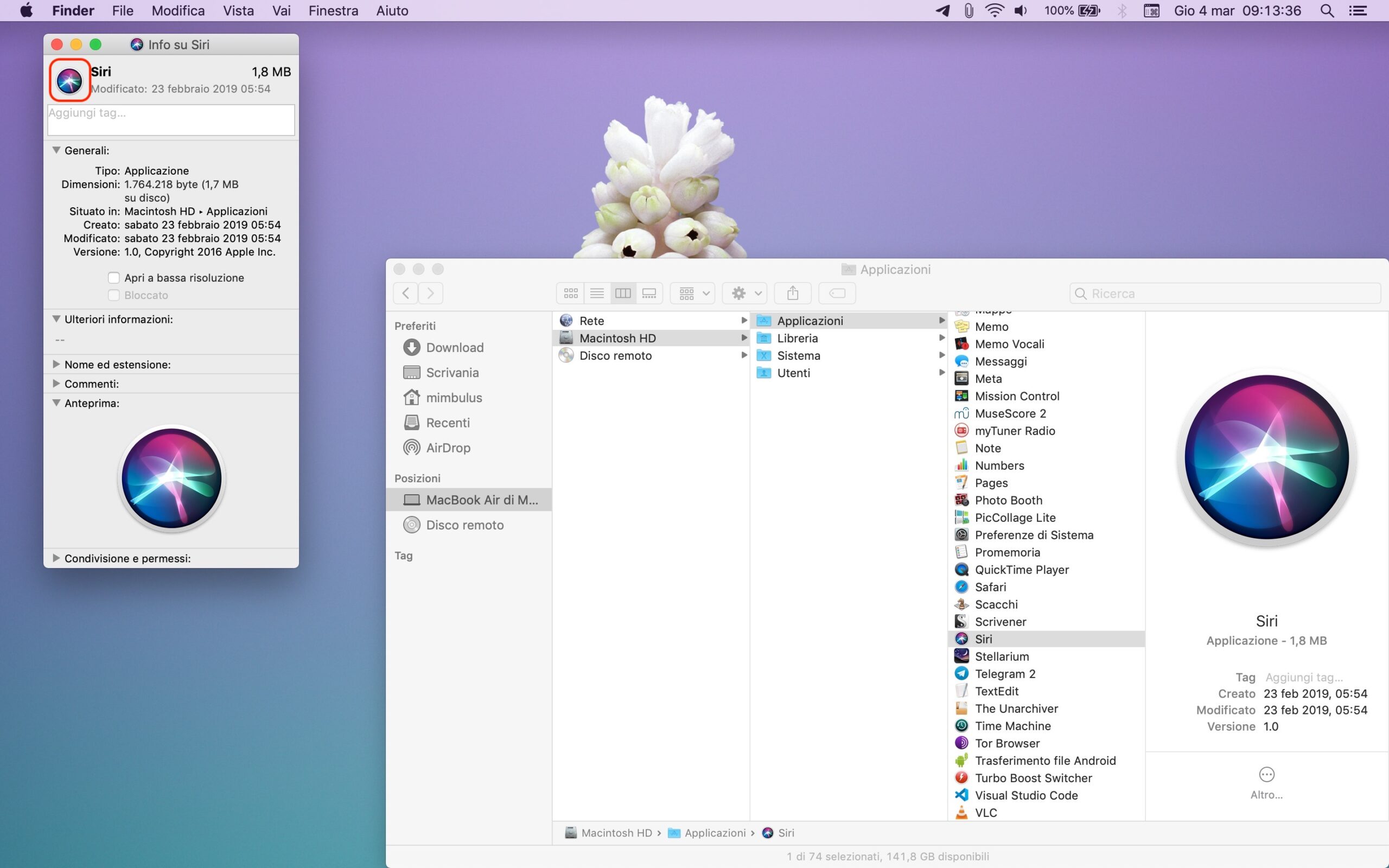The image size is (1389, 868).
Task: Expand Nome ed estensione section
Action: tap(56, 364)
